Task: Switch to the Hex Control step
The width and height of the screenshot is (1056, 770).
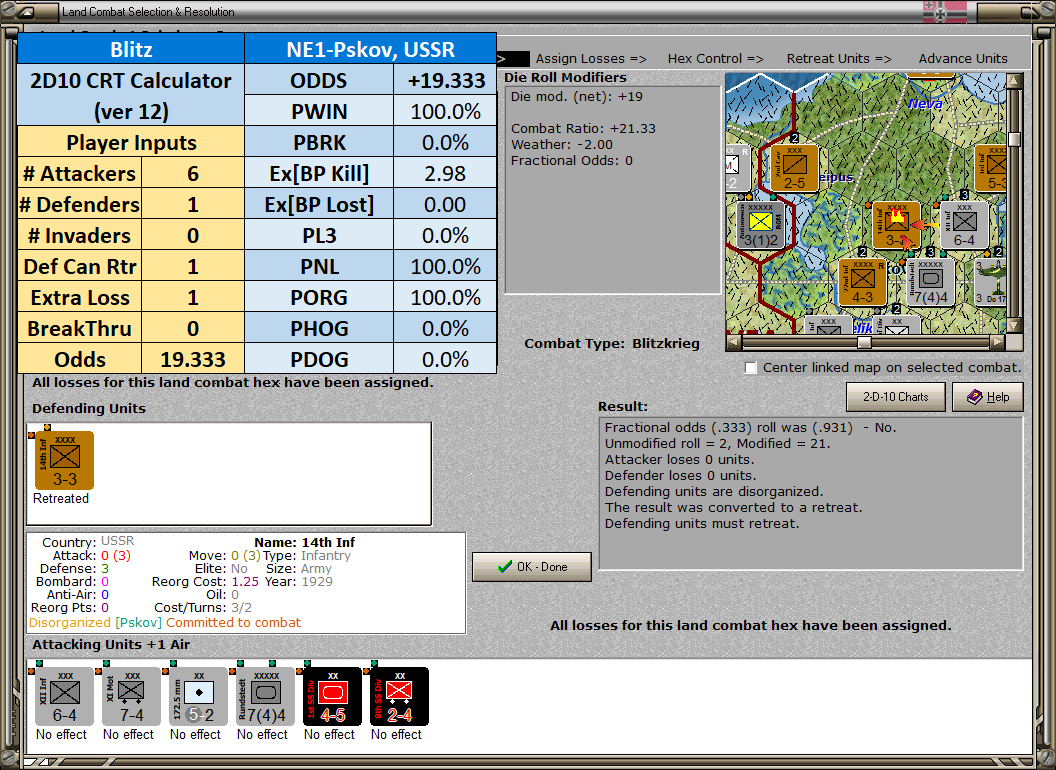Action: pyautogui.click(x=715, y=59)
